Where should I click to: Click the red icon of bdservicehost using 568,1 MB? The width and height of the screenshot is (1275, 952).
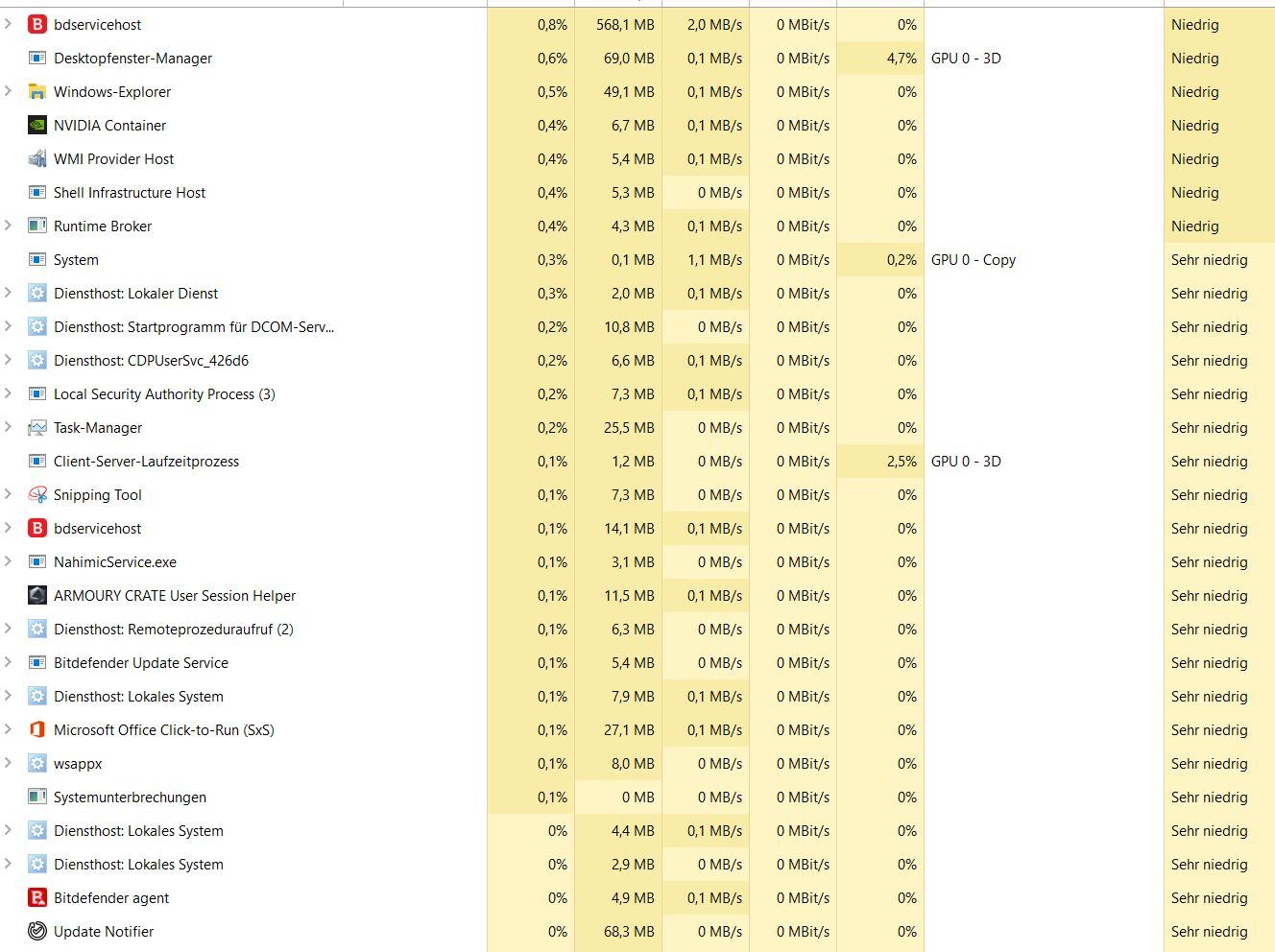click(36, 25)
